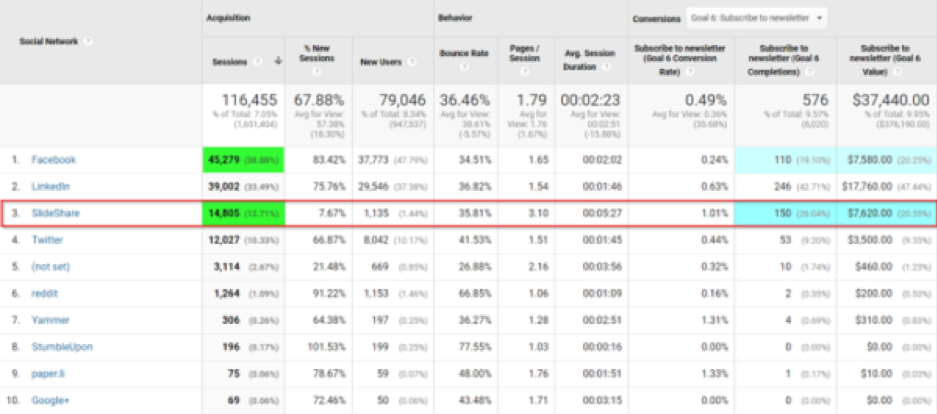Click LinkedIn goal value $17,760.00
Screen dimensions: 937x414
(870, 186)
